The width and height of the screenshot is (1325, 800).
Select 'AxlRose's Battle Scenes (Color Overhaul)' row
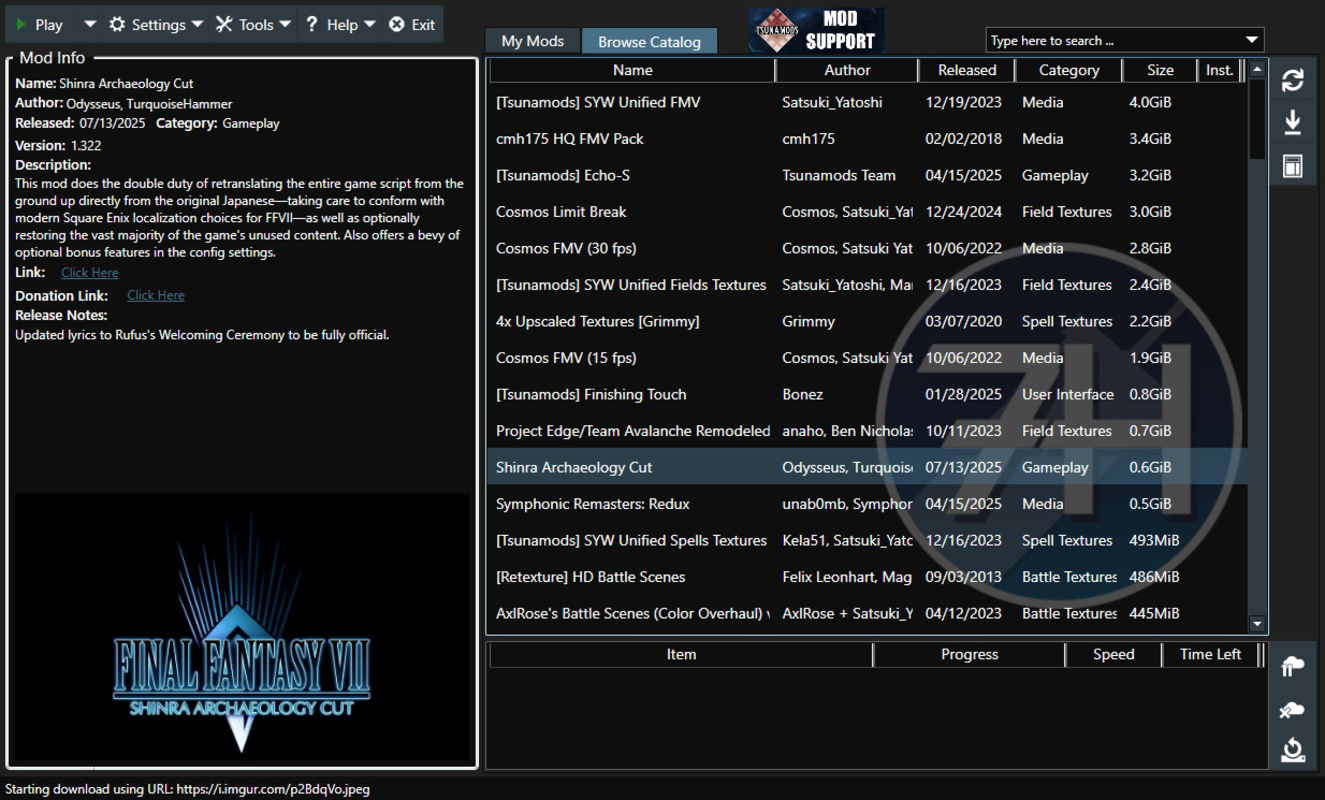pyautogui.click(x=867, y=613)
